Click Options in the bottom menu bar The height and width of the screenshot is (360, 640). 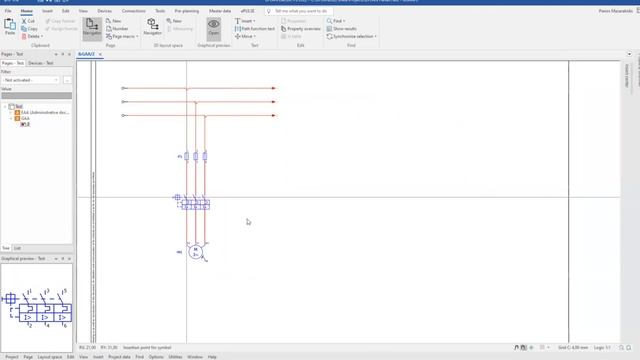(156, 357)
